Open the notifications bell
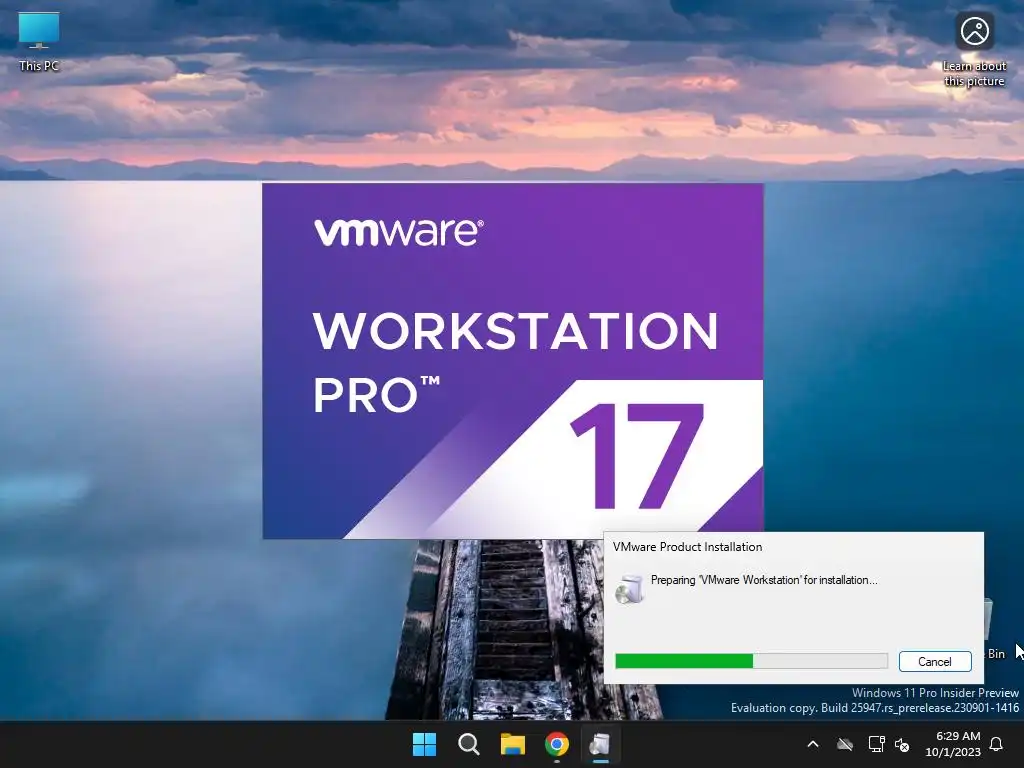Screen dimensions: 1024x768 pyautogui.click(x=997, y=744)
